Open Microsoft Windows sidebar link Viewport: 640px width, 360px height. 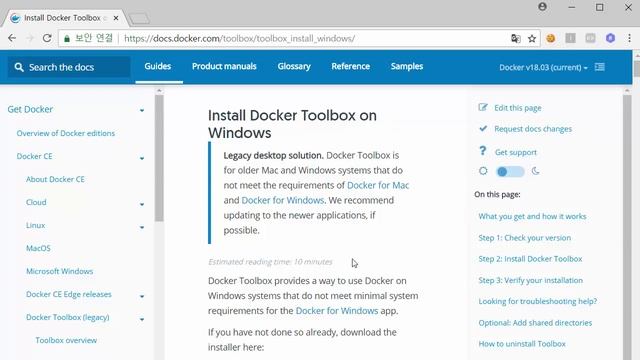pos(60,271)
